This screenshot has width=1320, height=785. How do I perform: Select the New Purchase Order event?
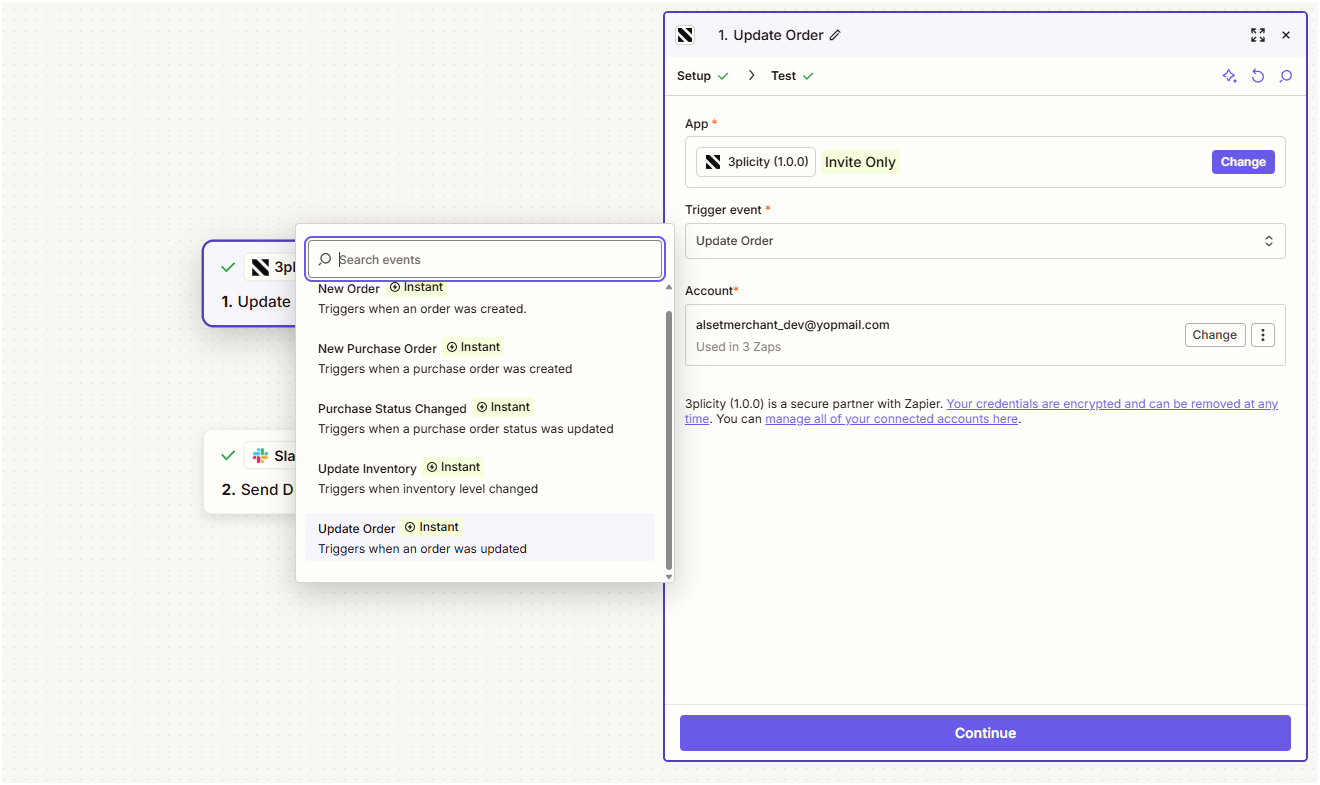pos(480,358)
